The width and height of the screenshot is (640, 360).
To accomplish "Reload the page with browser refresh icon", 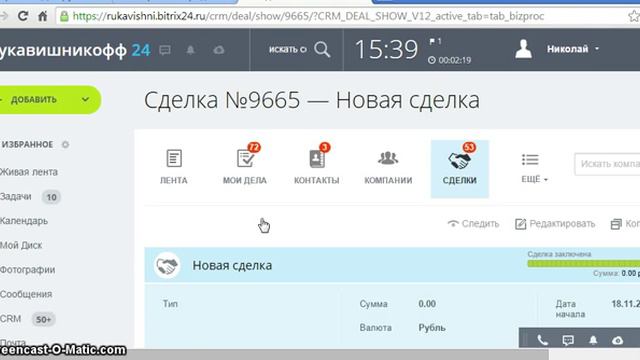I will (23, 16).
